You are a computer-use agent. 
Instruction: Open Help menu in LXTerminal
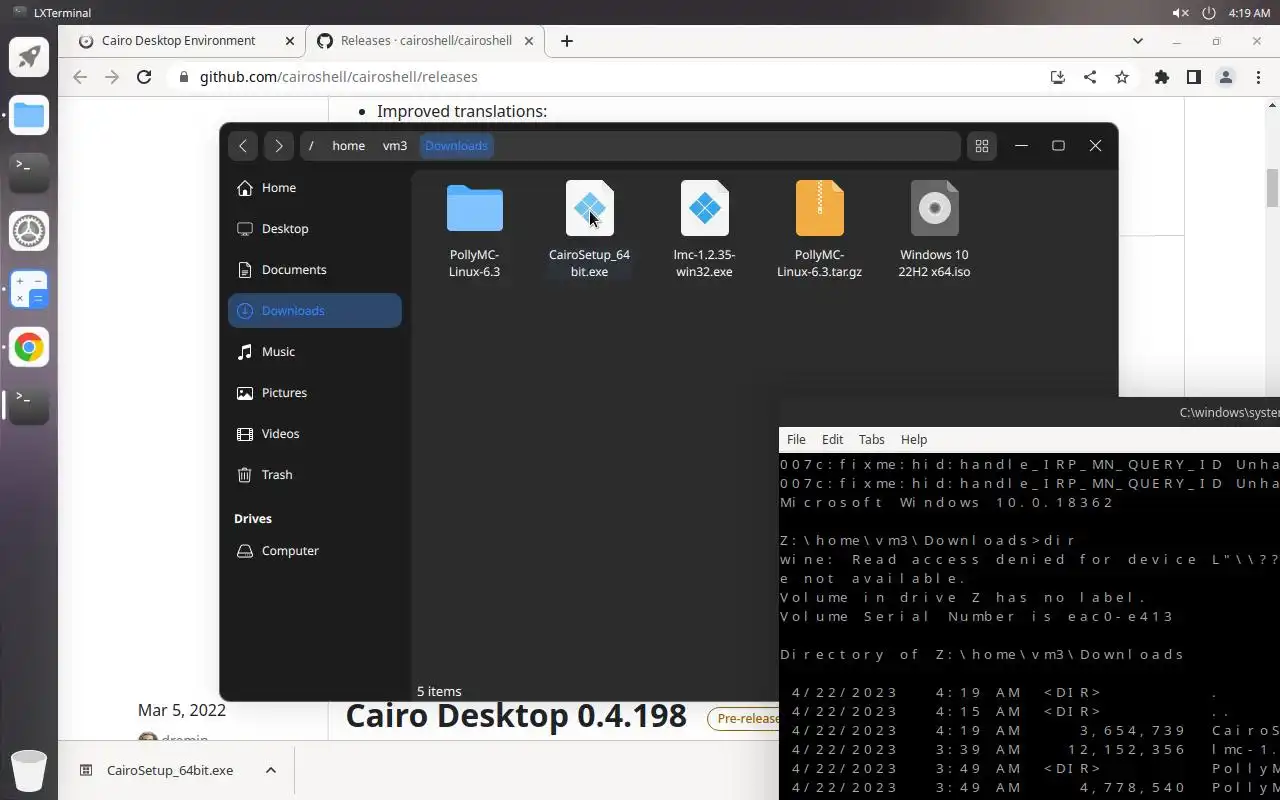coord(914,439)
